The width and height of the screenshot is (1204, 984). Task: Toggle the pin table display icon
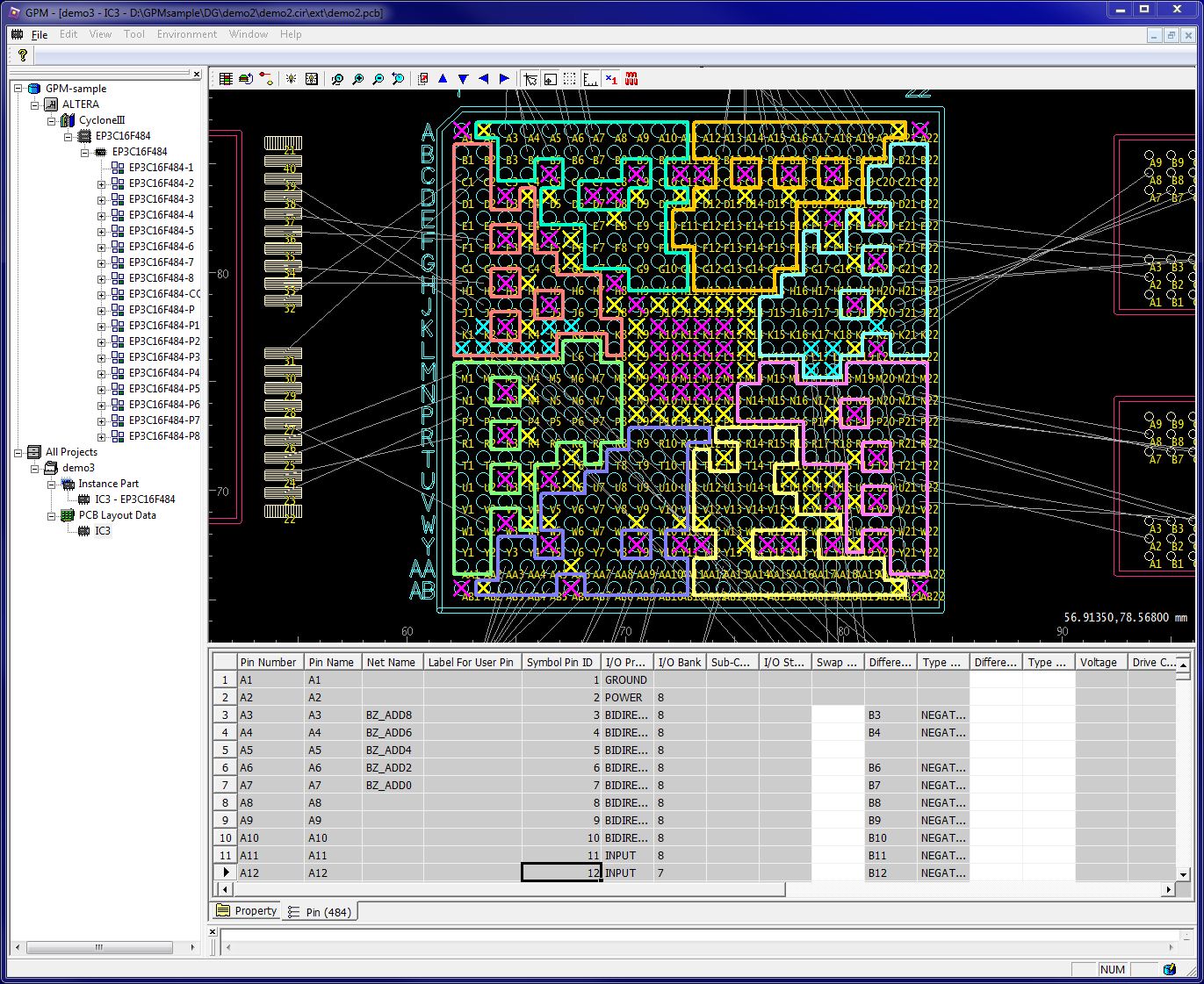[226, 79]
